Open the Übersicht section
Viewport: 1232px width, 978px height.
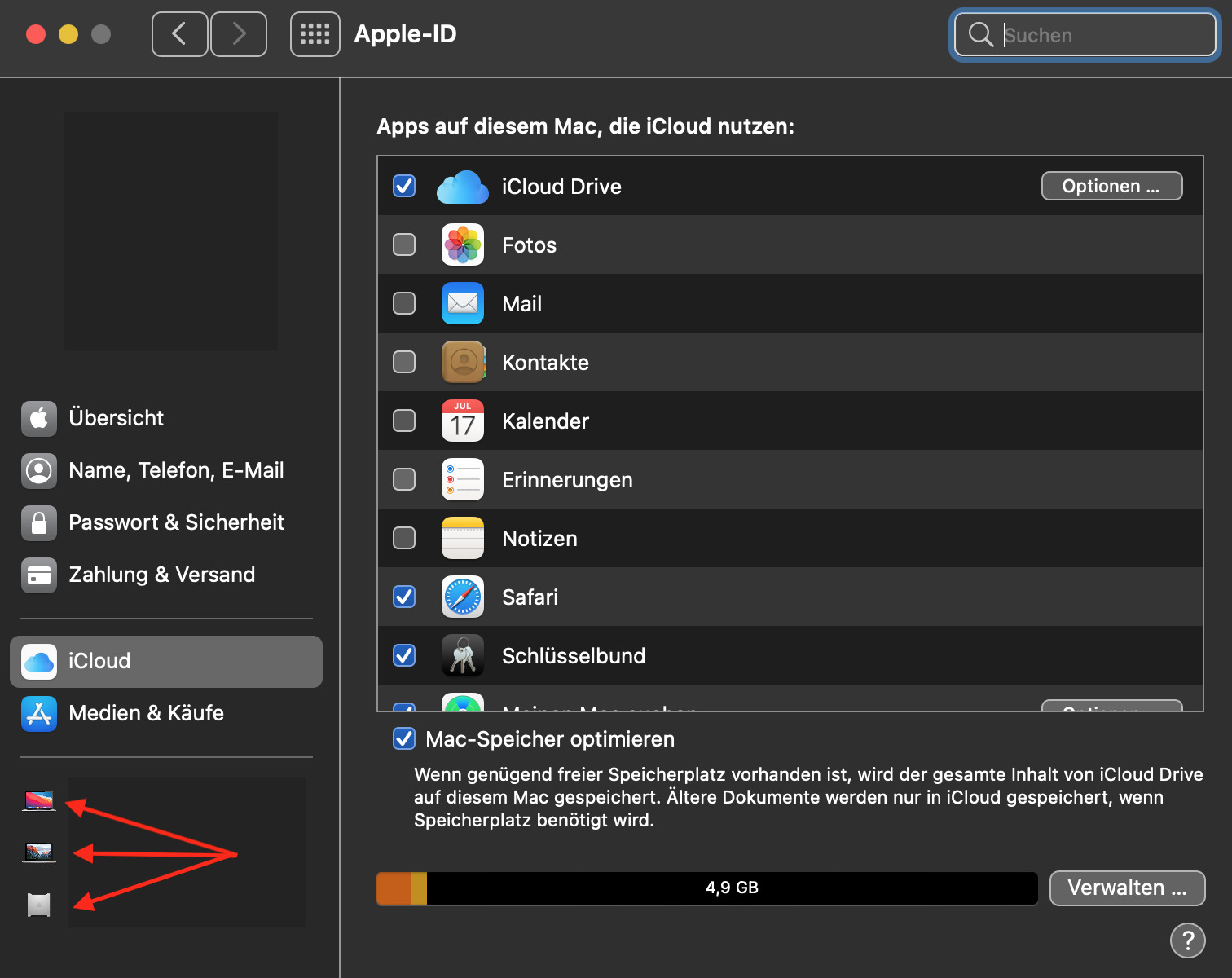point(116,418)
